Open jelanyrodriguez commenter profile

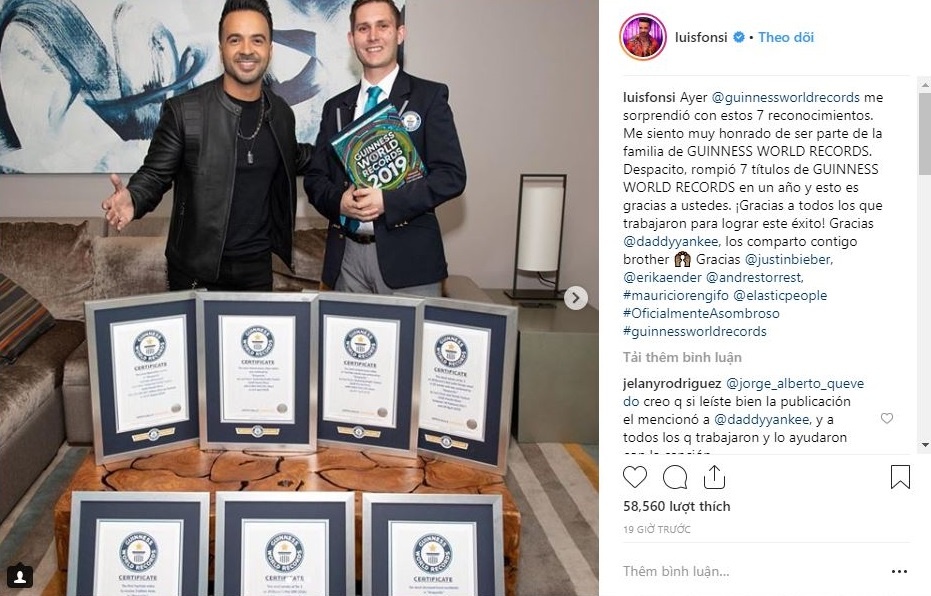(x=672, y=383)
